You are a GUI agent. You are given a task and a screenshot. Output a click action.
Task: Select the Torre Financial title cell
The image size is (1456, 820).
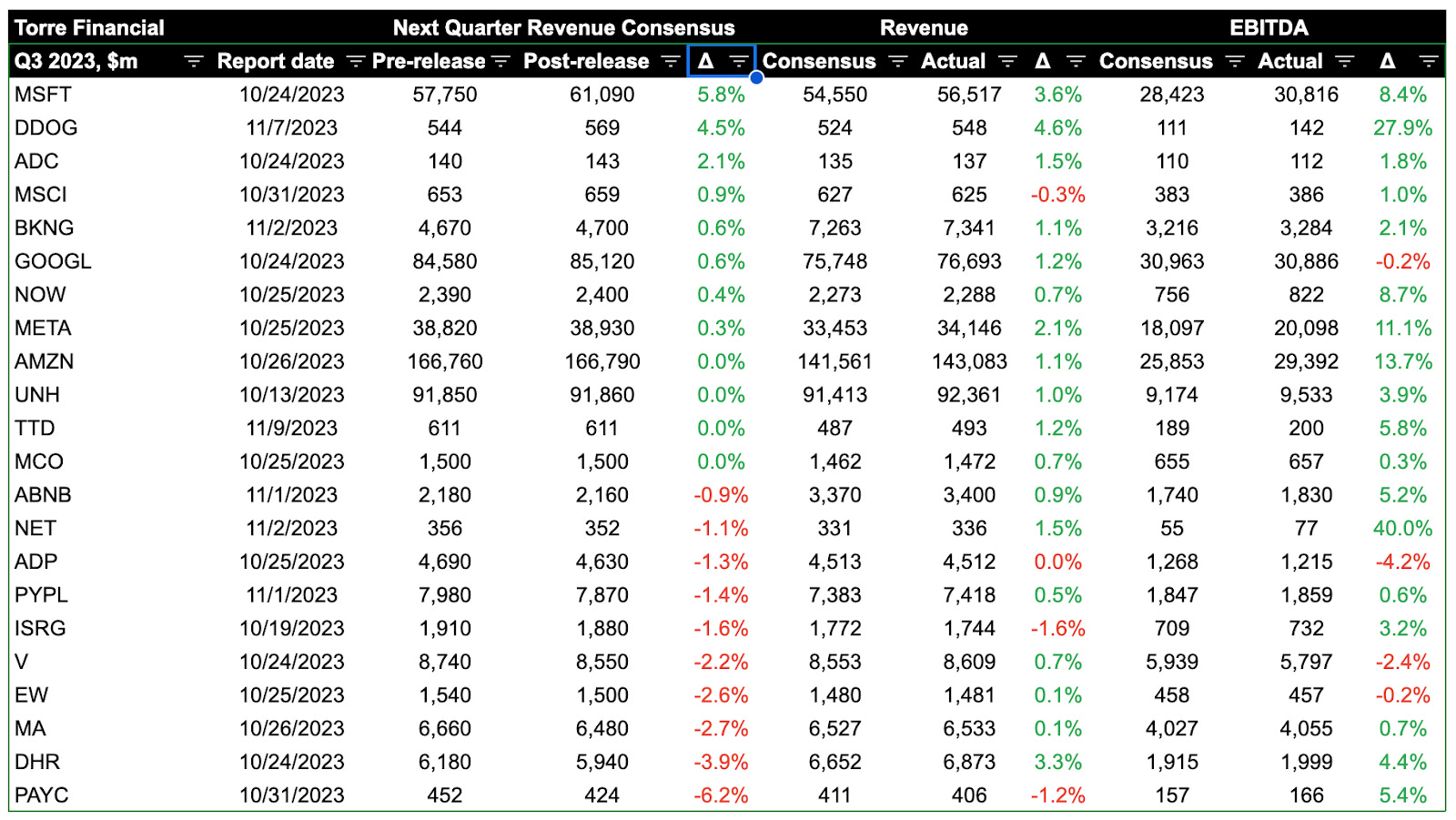89,28
